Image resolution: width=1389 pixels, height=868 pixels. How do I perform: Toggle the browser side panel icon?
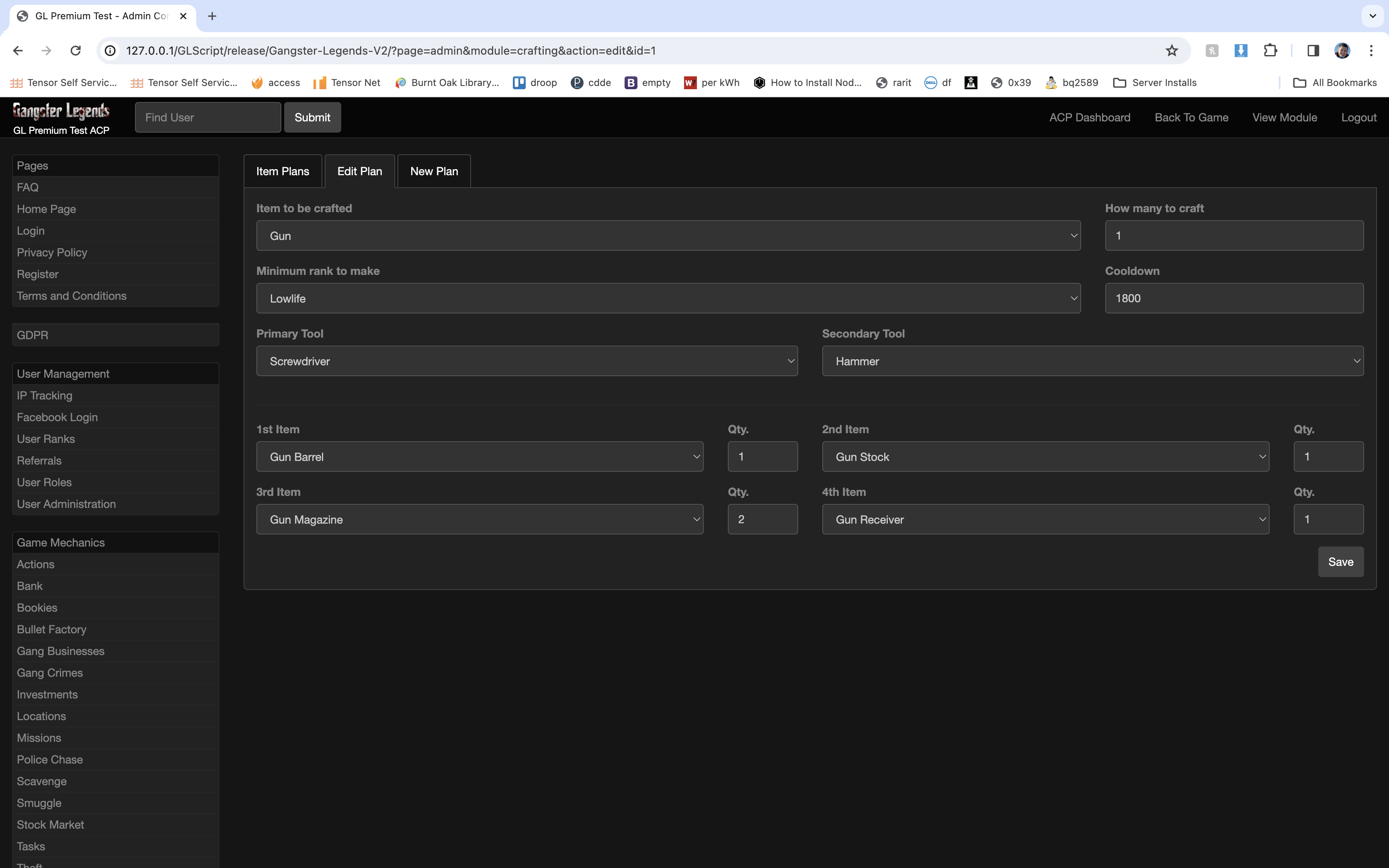click(1313, 51)
